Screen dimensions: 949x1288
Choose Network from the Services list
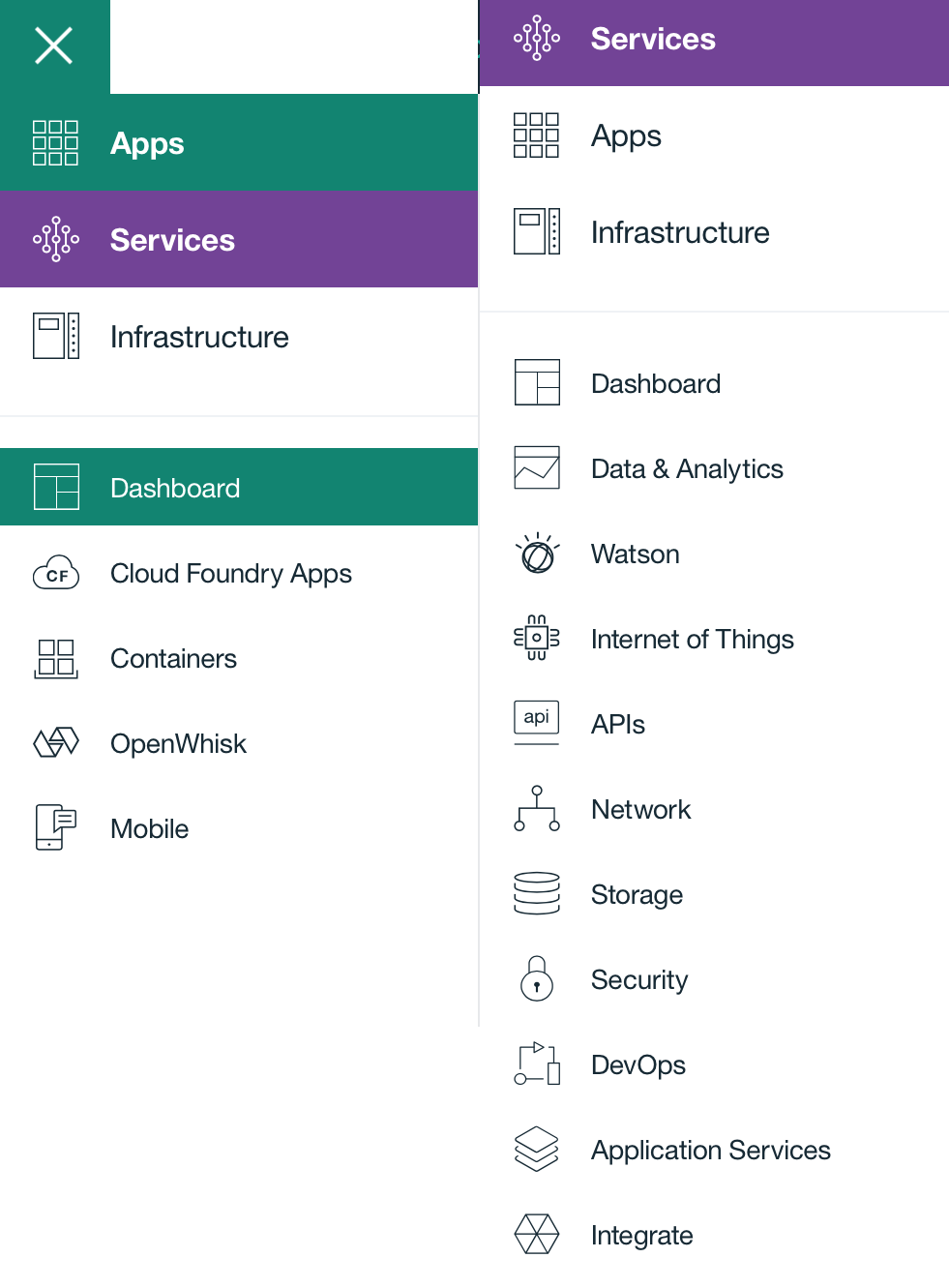point(640,810)
